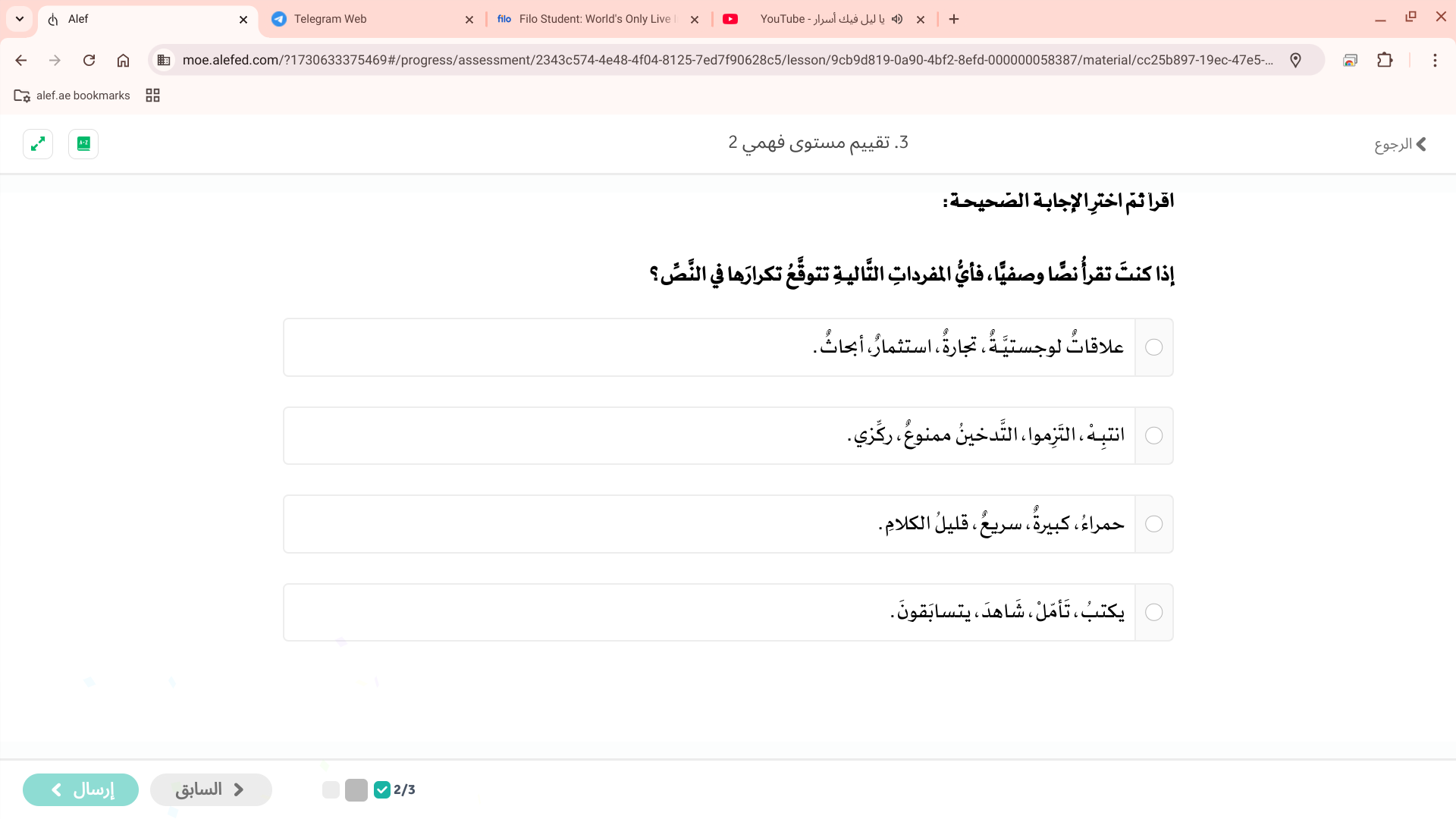
Task: Click the location pin icon in address bar
Action: point(1295,60)
